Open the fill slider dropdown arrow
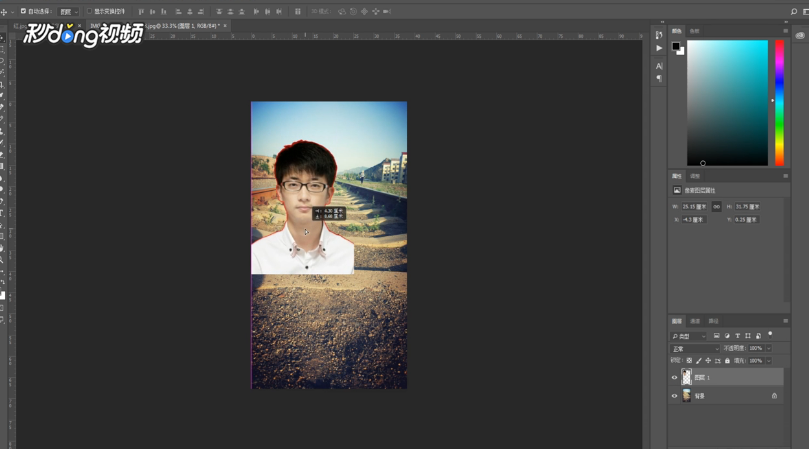Viewport: 809px width, 449px height. coord(769,361)
